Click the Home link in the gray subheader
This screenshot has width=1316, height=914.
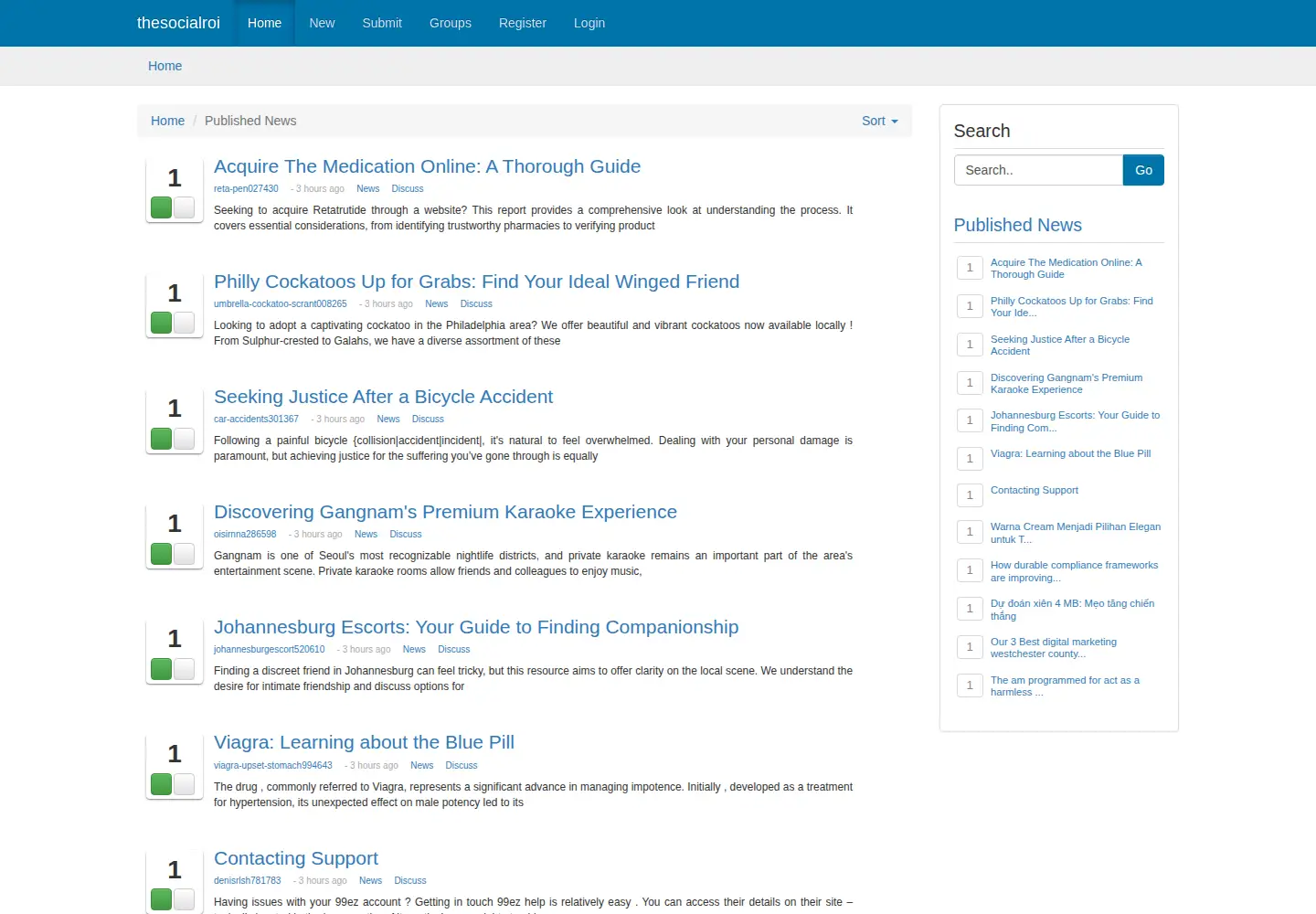[164, 66]
